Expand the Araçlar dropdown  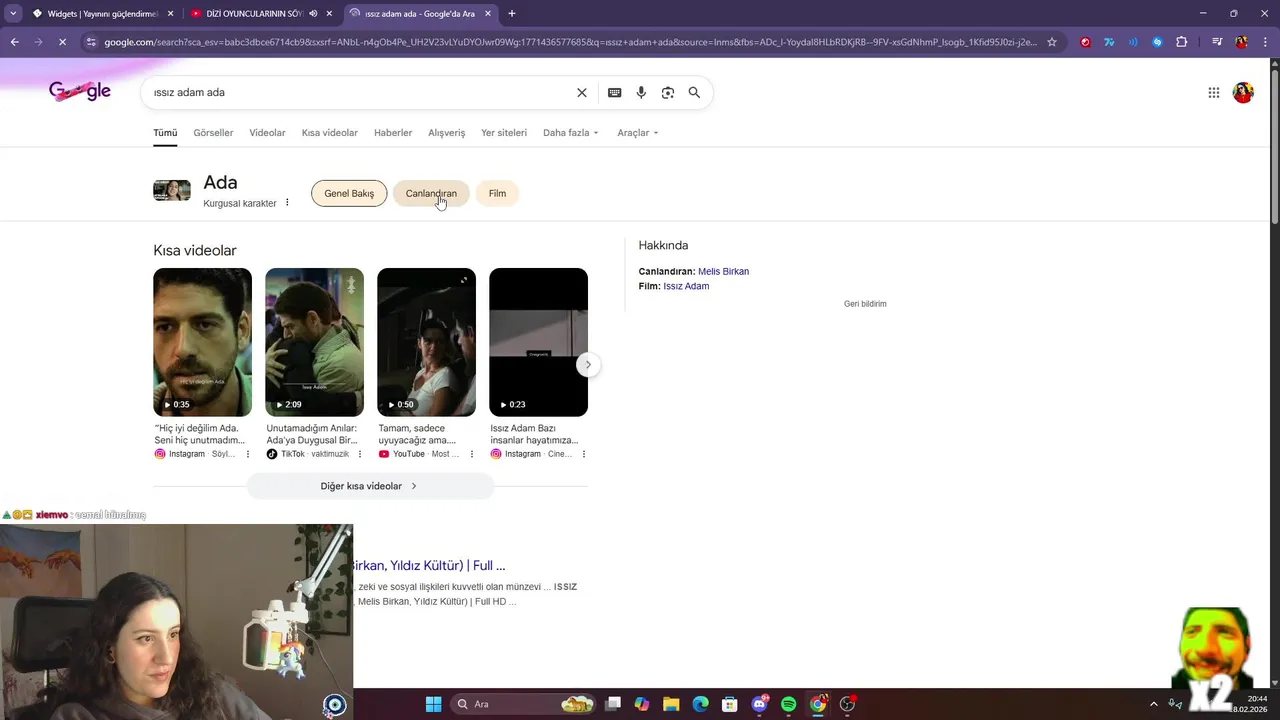click(638, 133)
